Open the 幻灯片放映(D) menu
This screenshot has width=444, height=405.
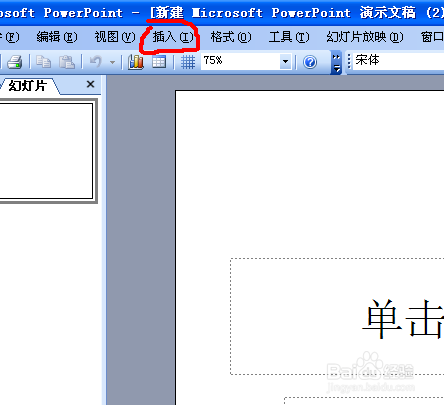(x=365, y=37)
